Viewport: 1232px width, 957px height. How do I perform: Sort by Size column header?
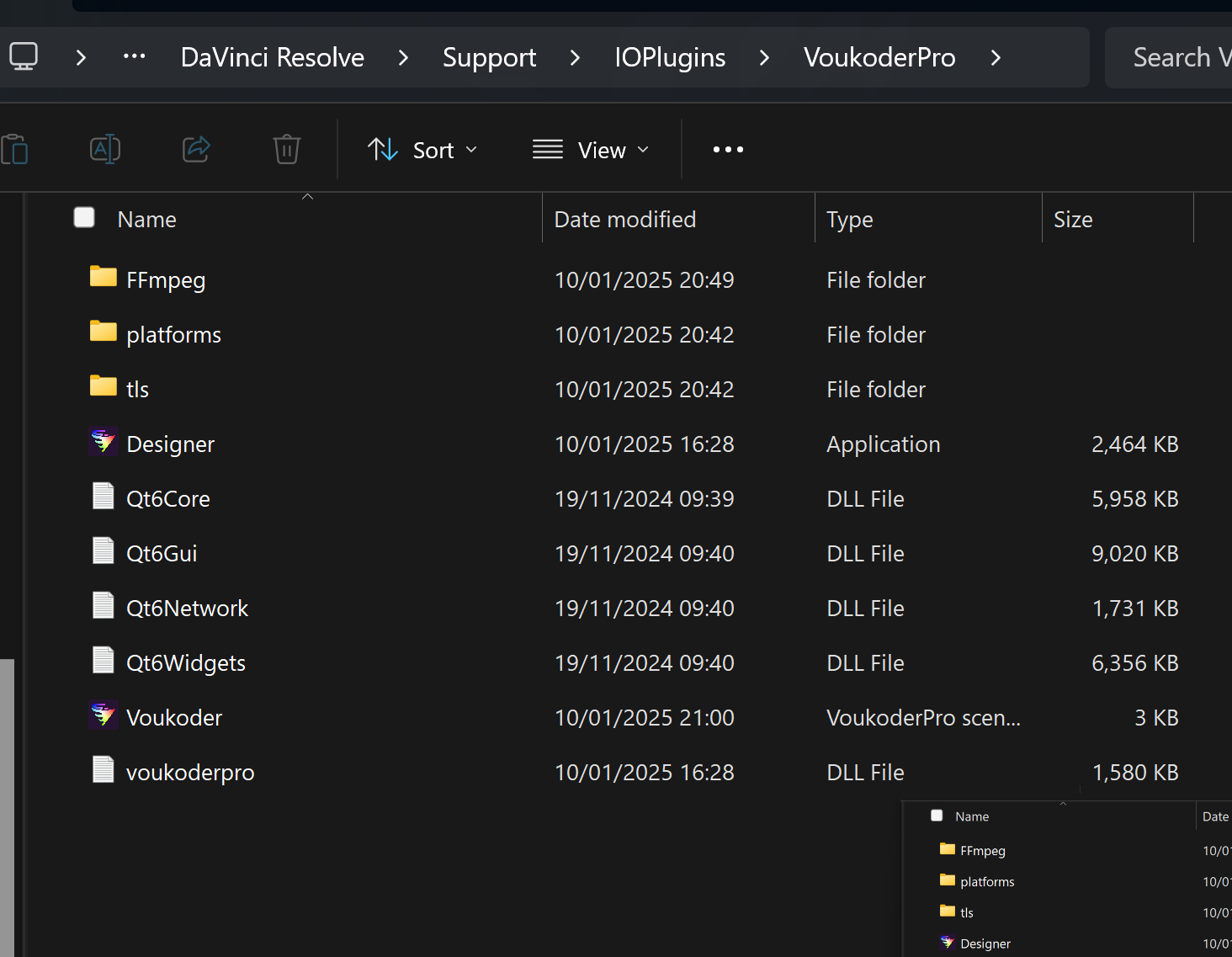(1073, 220)
